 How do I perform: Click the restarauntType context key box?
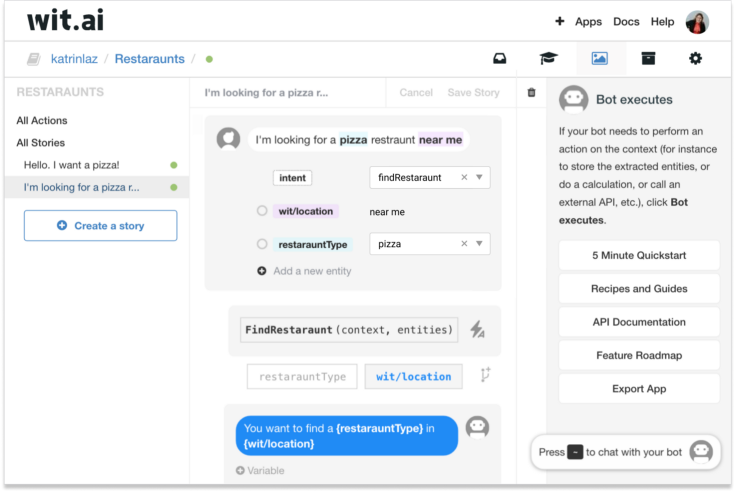click(302, 377)
